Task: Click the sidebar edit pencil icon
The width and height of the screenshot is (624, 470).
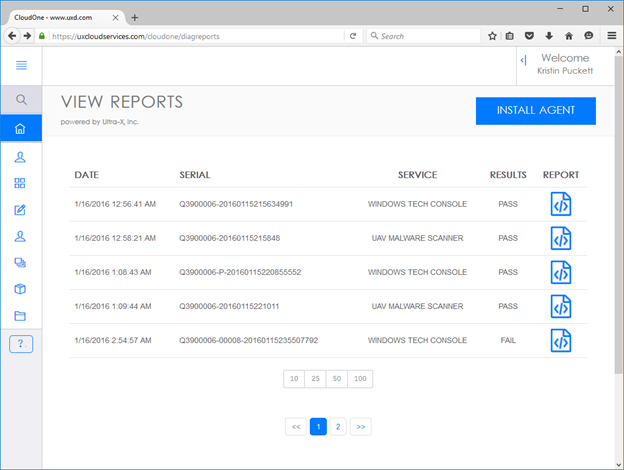Action: tap(21, 210)
